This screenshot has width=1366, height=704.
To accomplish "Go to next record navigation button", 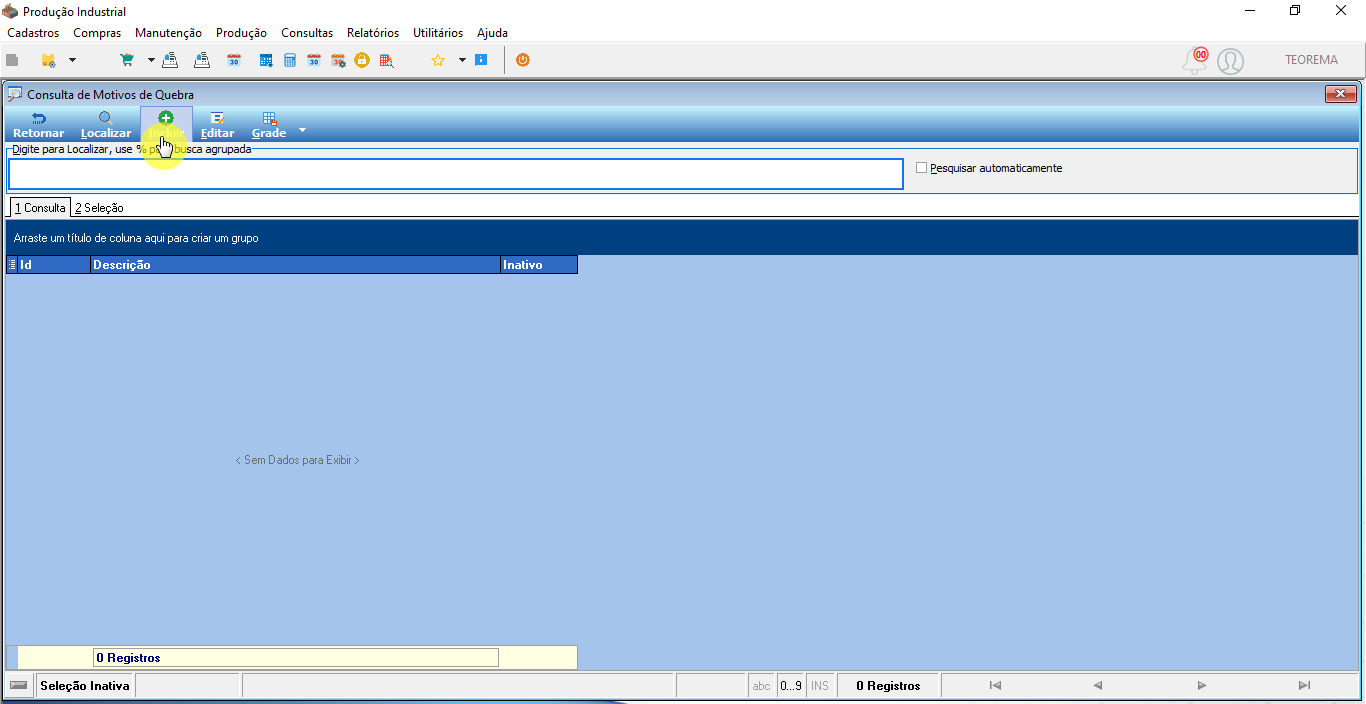I will point(1202,685).
